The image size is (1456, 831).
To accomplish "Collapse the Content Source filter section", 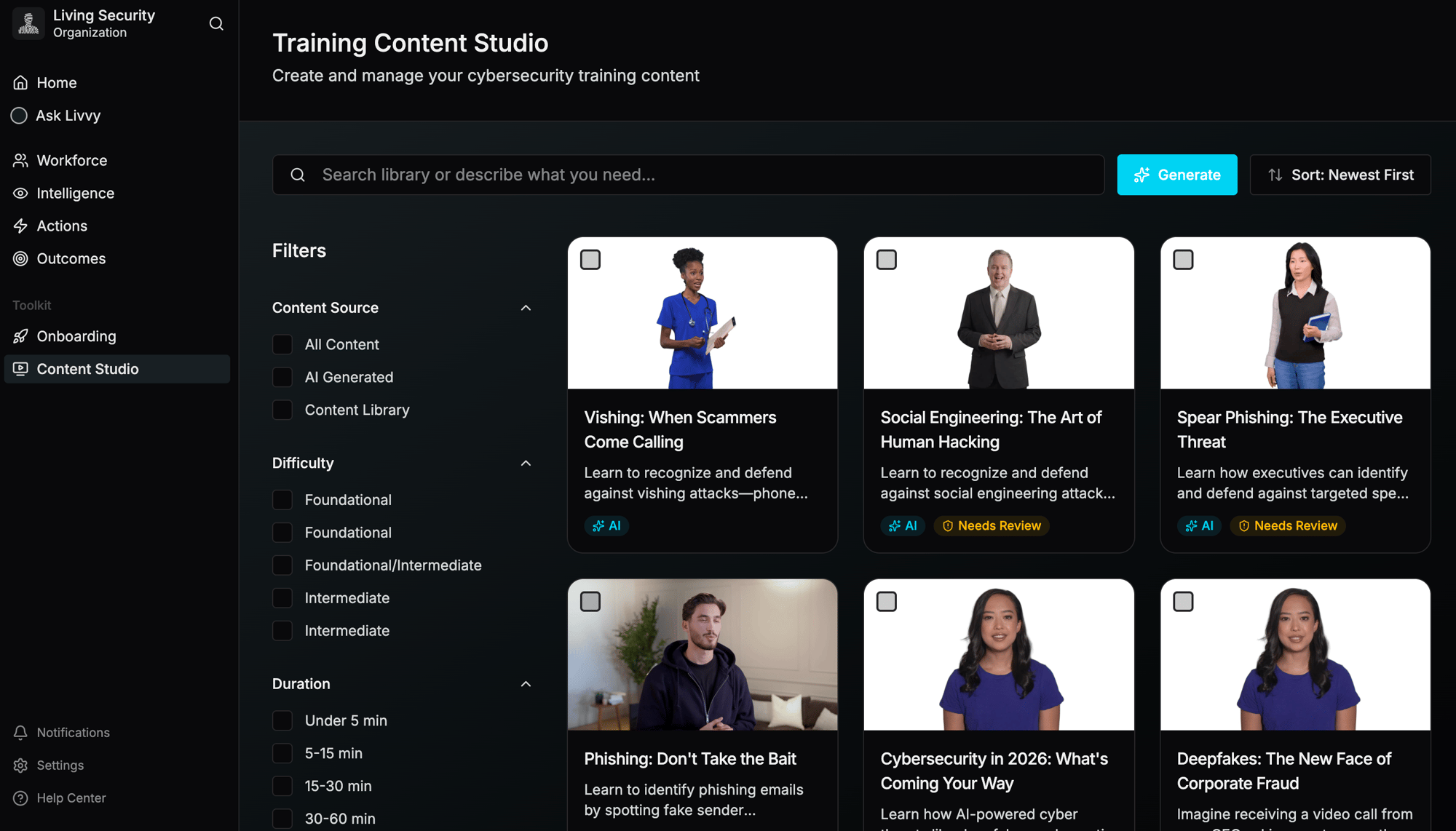I will tap(526, 308).
